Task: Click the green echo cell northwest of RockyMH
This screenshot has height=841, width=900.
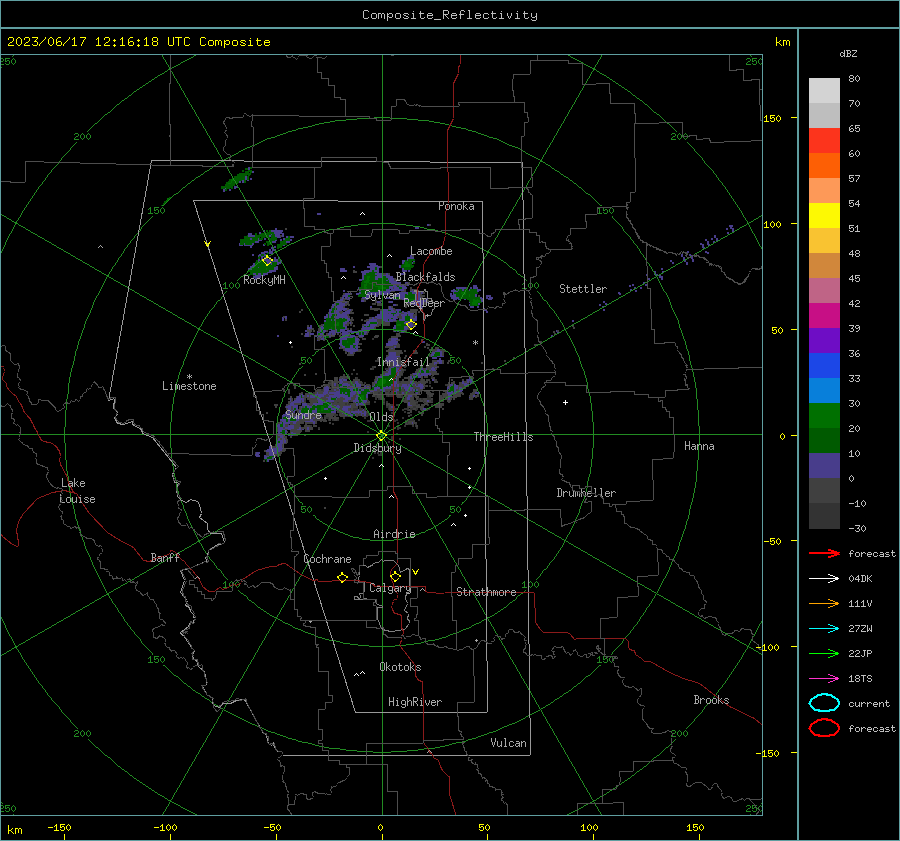Action: point(237,179)
